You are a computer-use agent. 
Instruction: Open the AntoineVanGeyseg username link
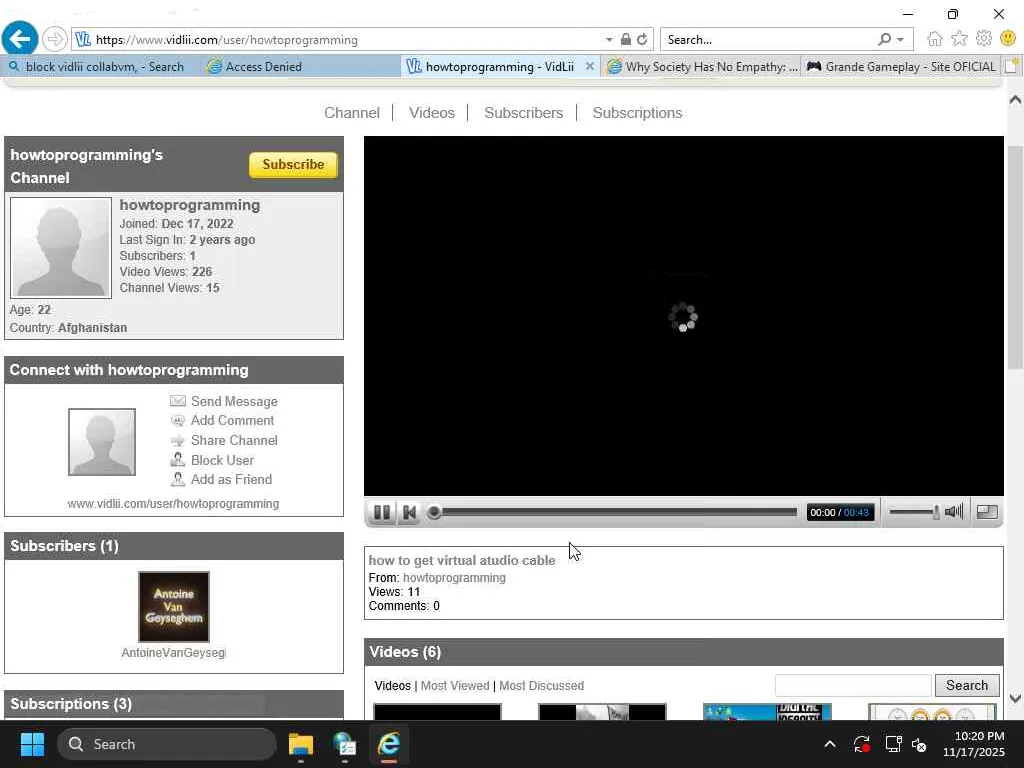(173, 652)
